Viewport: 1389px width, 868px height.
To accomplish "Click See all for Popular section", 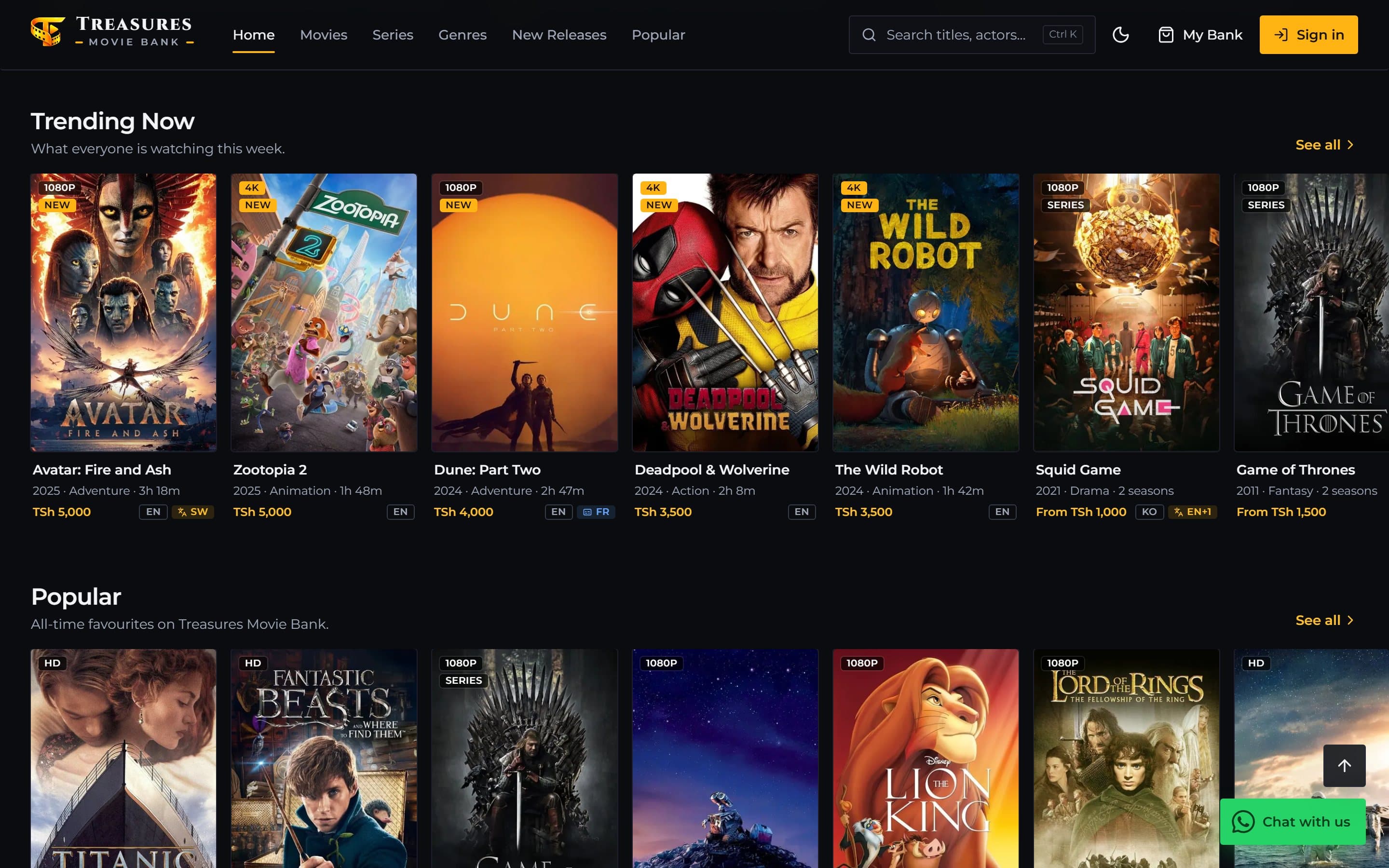I will 1325,620.
